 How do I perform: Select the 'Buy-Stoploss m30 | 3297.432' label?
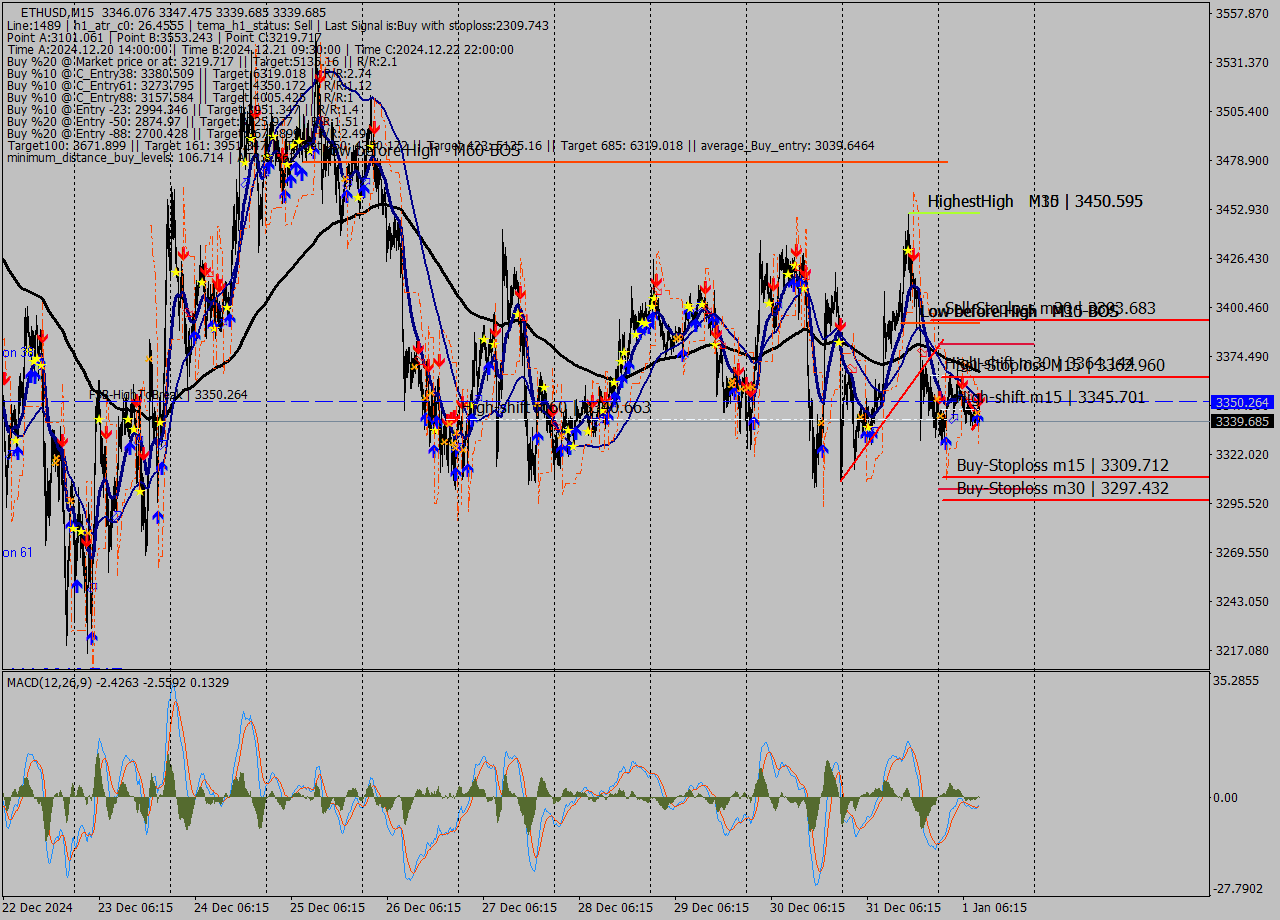tap(1062, 489)
